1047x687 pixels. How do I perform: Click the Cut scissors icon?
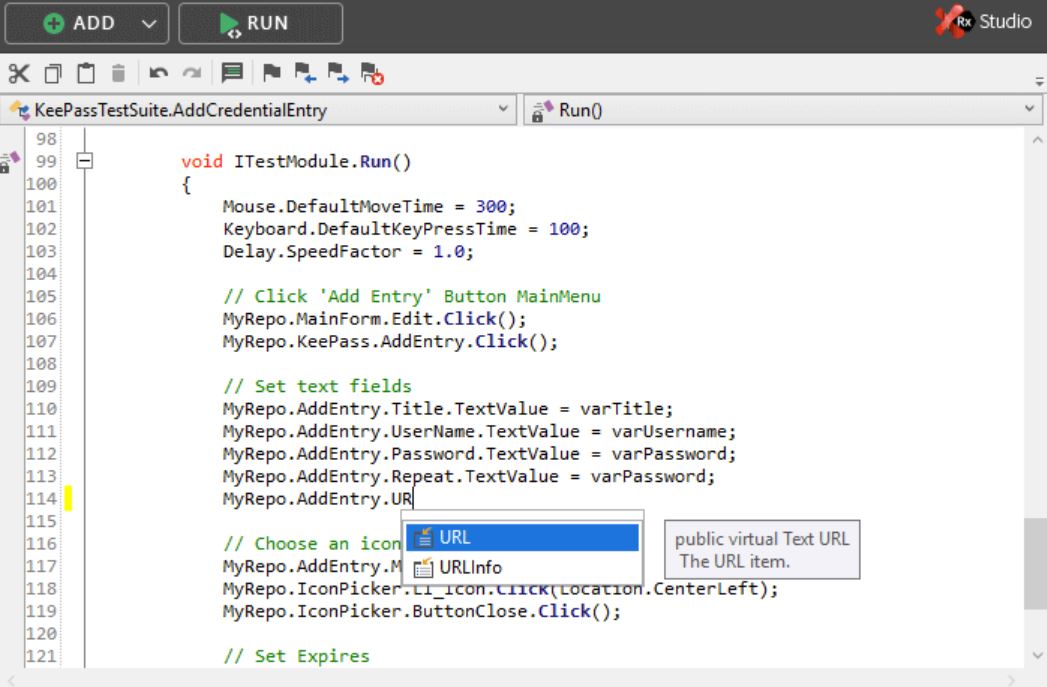click(x=19, y=73)
